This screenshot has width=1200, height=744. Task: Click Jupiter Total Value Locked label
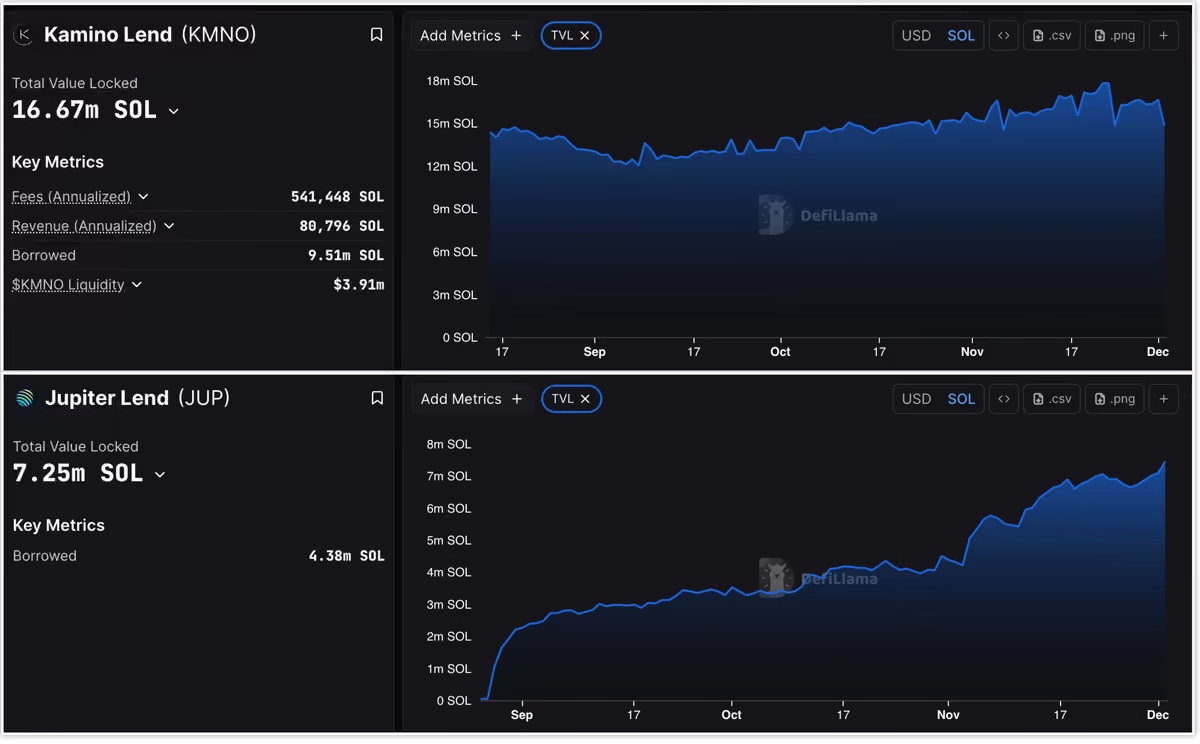click(x=75, y=446)
